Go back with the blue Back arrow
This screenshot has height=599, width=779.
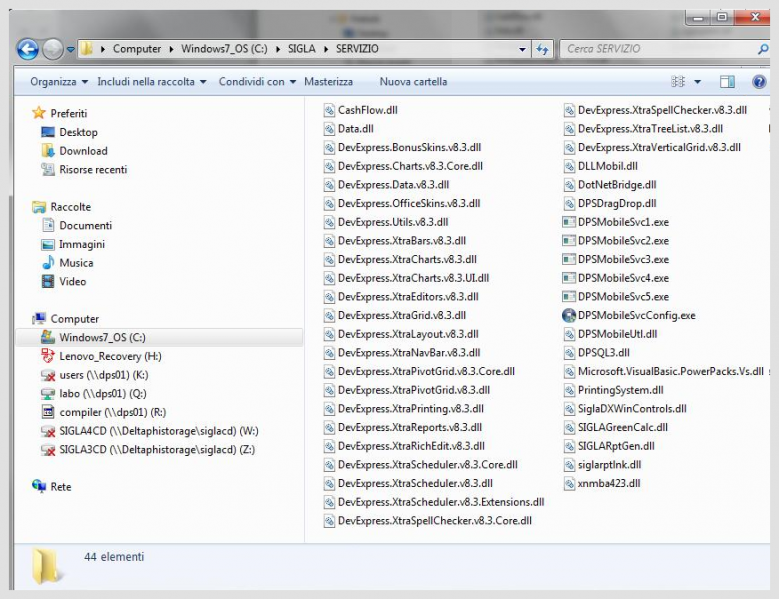[x=27, y=49]
